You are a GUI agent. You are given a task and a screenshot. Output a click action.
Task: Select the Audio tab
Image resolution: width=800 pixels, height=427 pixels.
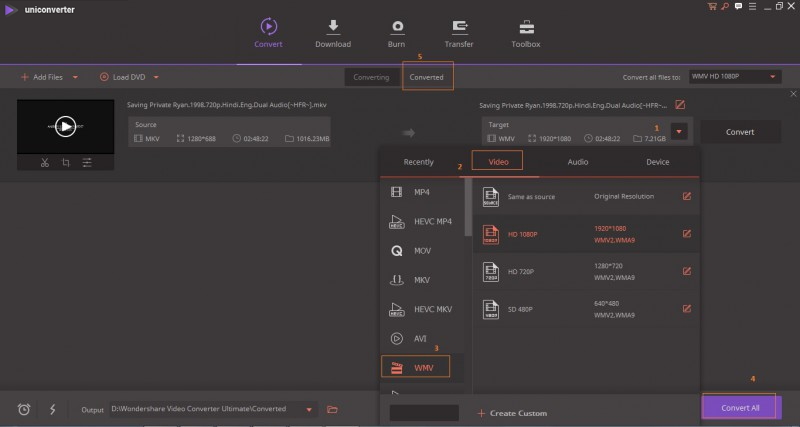[x=578, y=162]
